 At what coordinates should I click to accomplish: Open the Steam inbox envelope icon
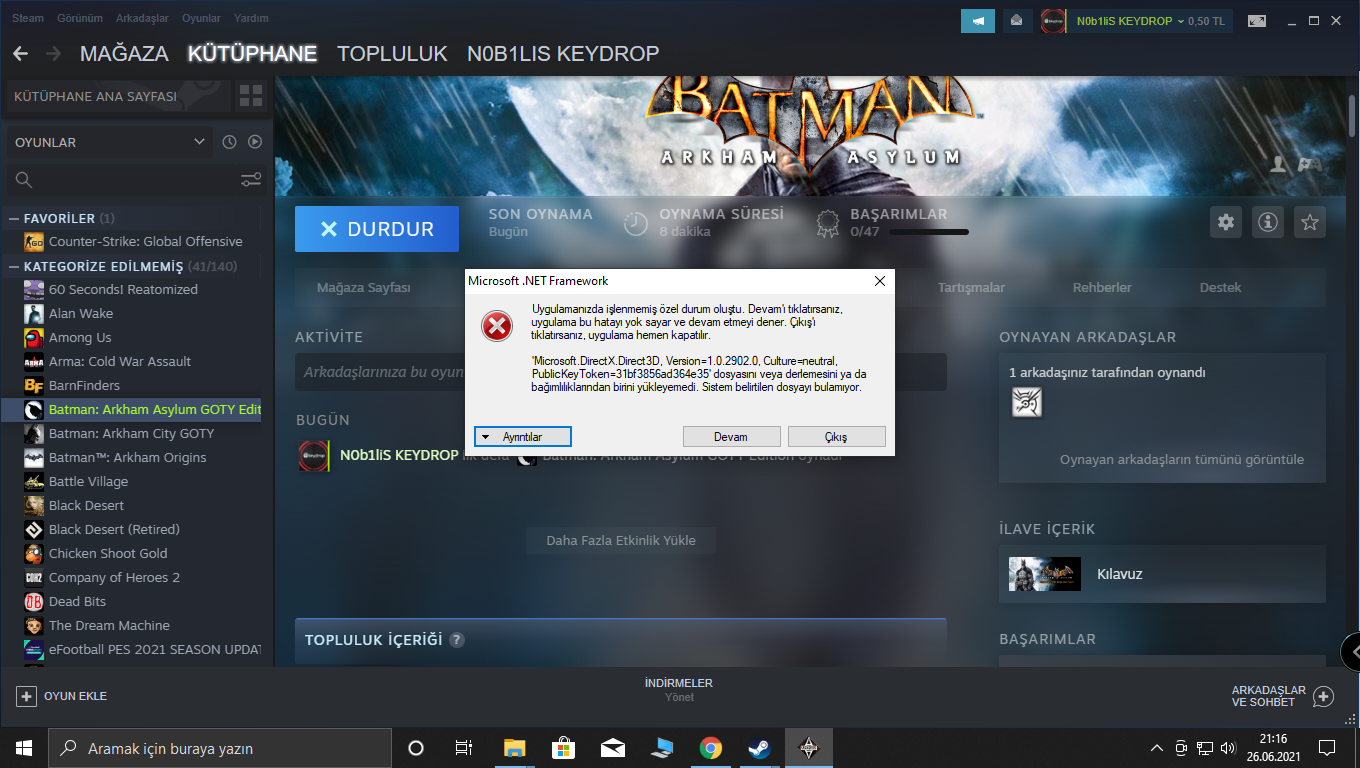click(1017, 20)
